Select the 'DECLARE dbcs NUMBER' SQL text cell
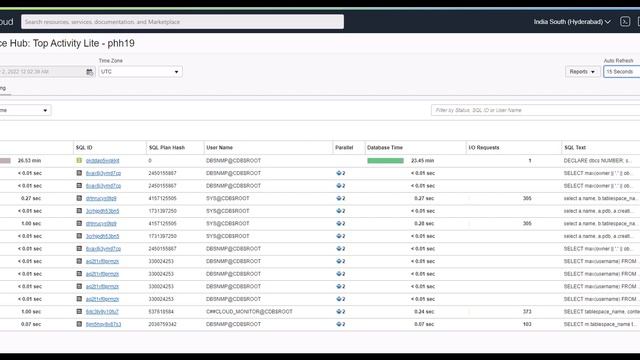Screen dimensions: 640x360 tap(597, 161)
